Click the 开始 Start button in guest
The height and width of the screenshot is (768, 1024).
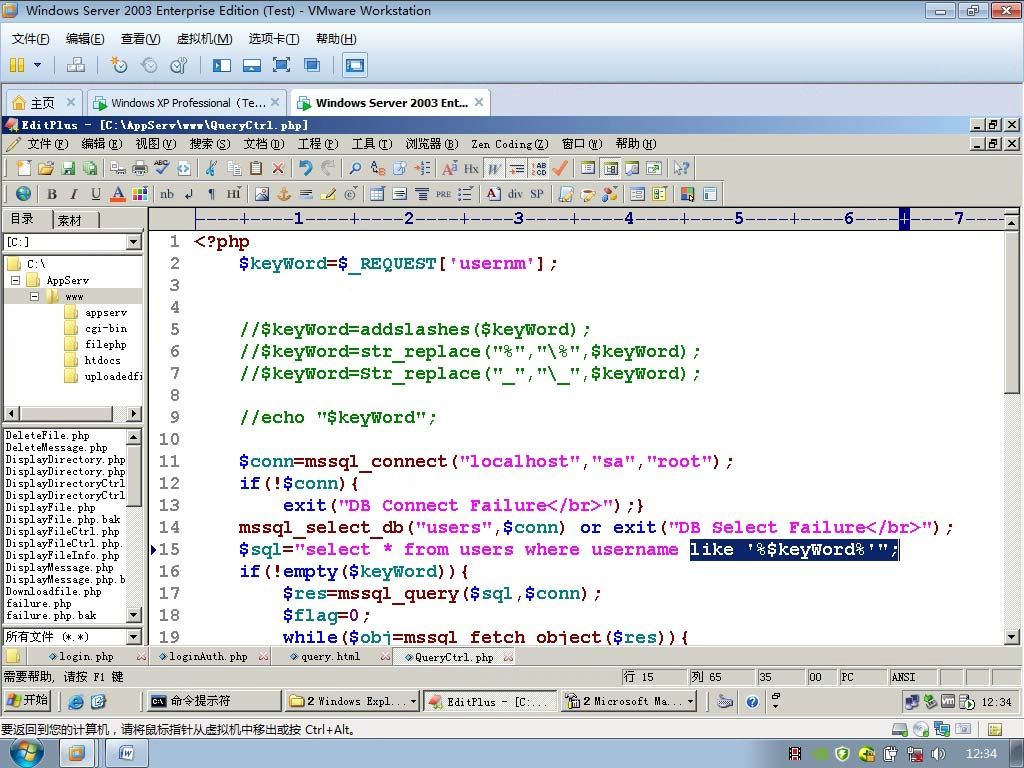[x=27, y=701]
